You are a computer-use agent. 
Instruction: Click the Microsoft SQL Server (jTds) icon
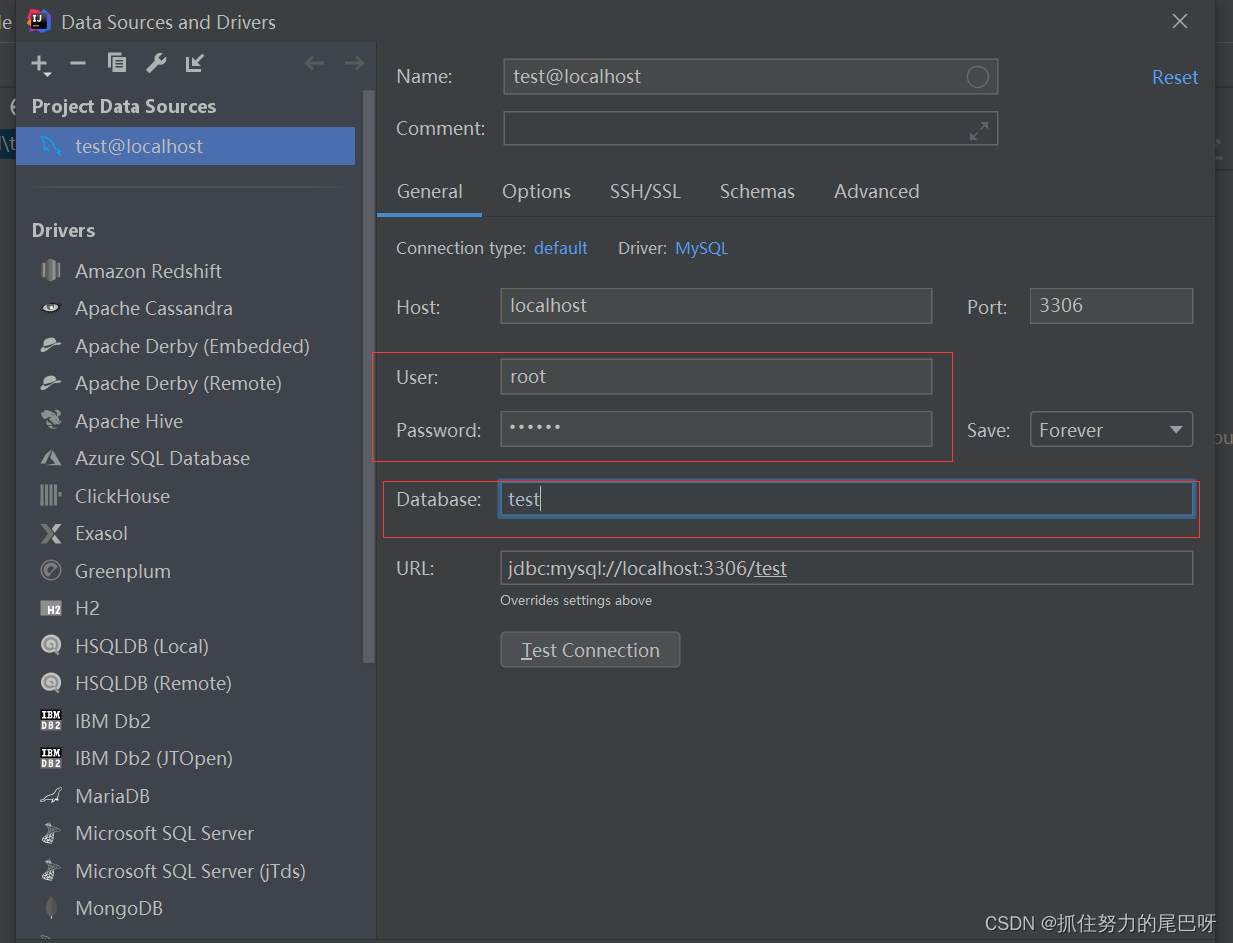pyautogui.click(x=51, y=871)
